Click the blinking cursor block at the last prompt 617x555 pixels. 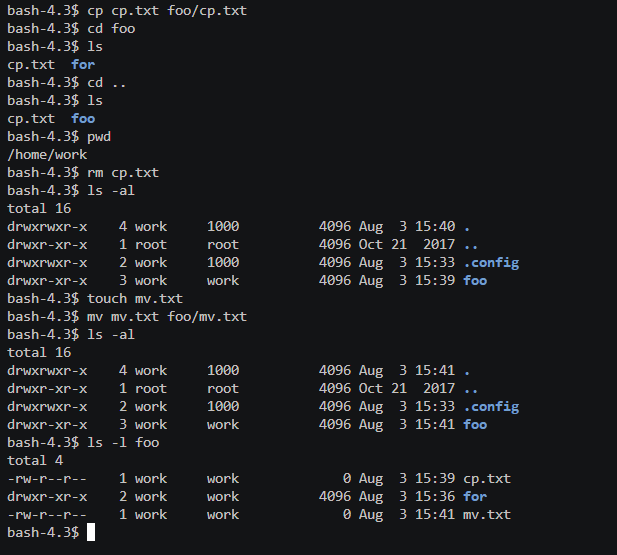pos(91,532)
